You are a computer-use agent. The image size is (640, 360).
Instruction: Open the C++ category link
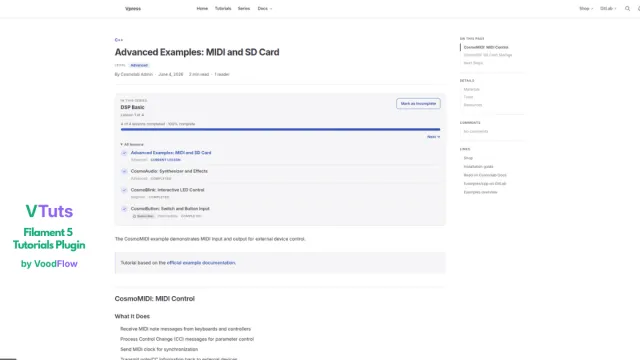click(x=119, y=40)
